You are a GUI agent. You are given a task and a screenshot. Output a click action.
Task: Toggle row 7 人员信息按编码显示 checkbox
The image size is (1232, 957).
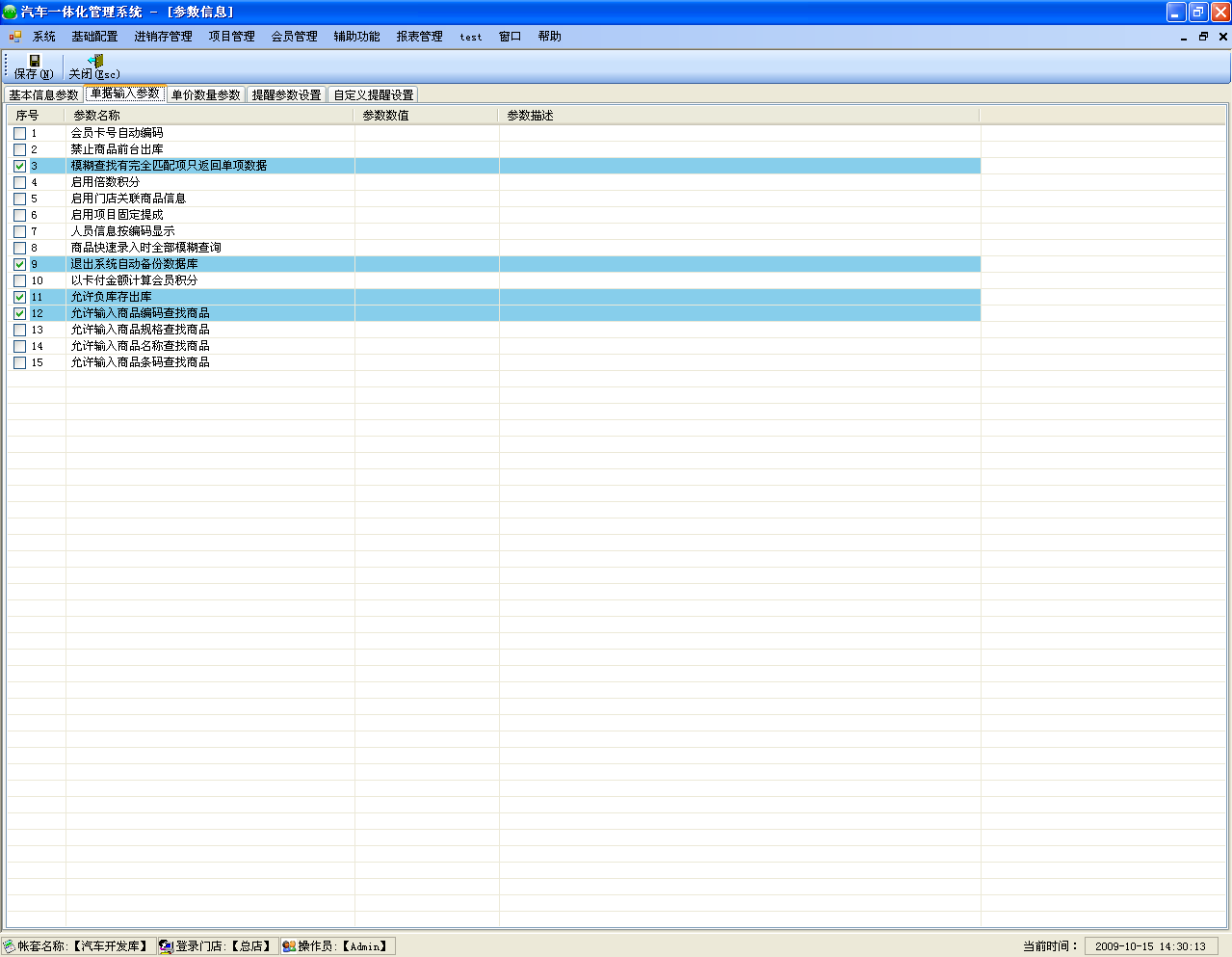[19, 231]
